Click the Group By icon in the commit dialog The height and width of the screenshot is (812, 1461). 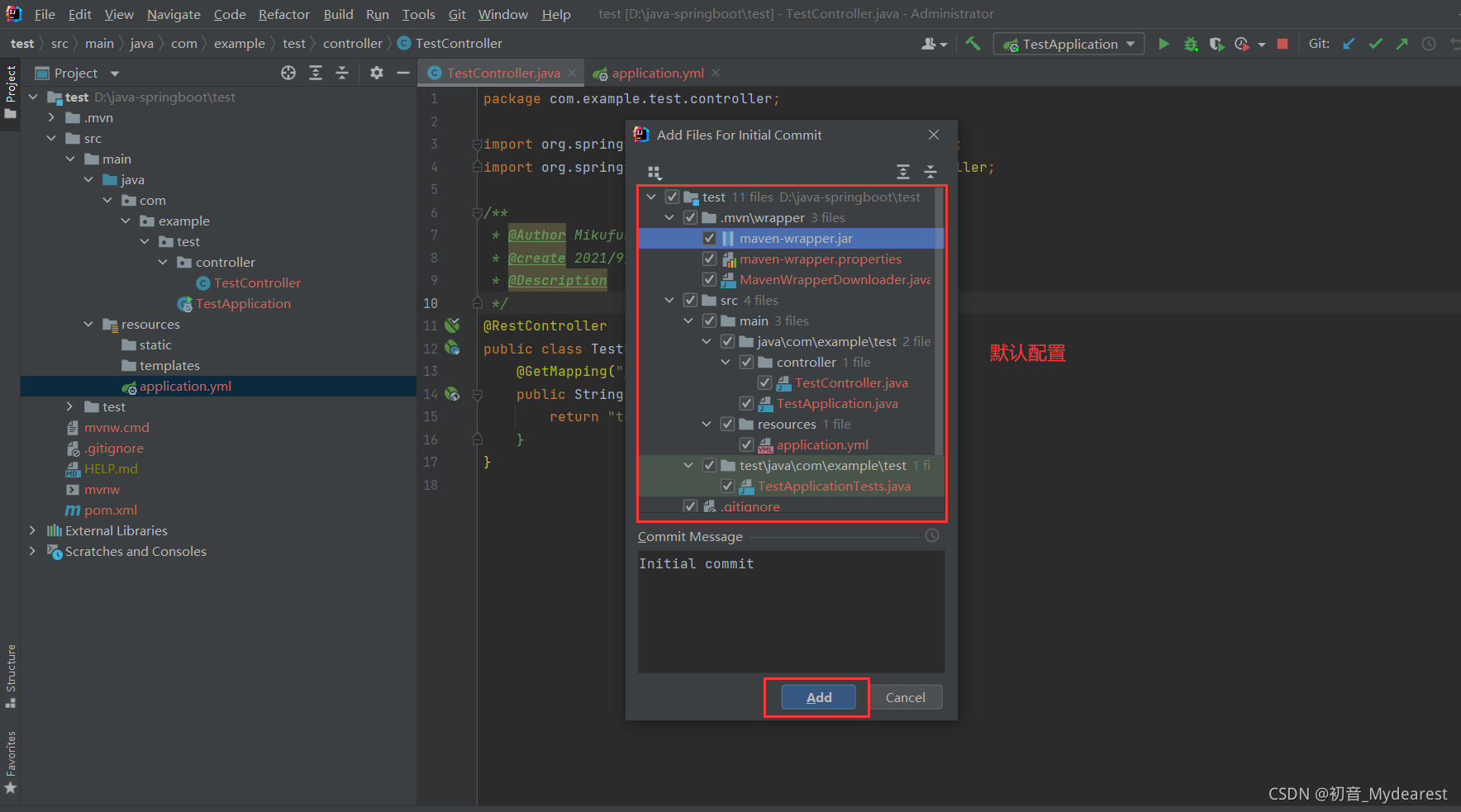pos(654,172)
